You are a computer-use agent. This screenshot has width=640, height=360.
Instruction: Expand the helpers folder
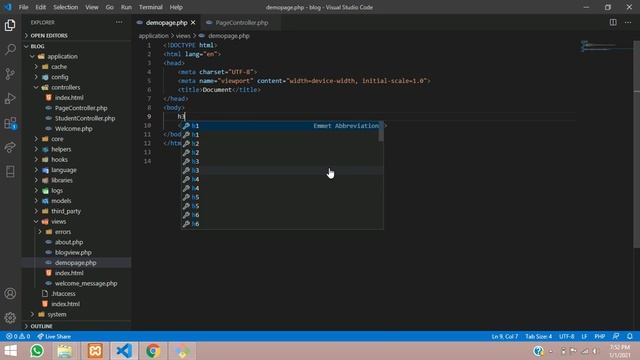point(61,149)
